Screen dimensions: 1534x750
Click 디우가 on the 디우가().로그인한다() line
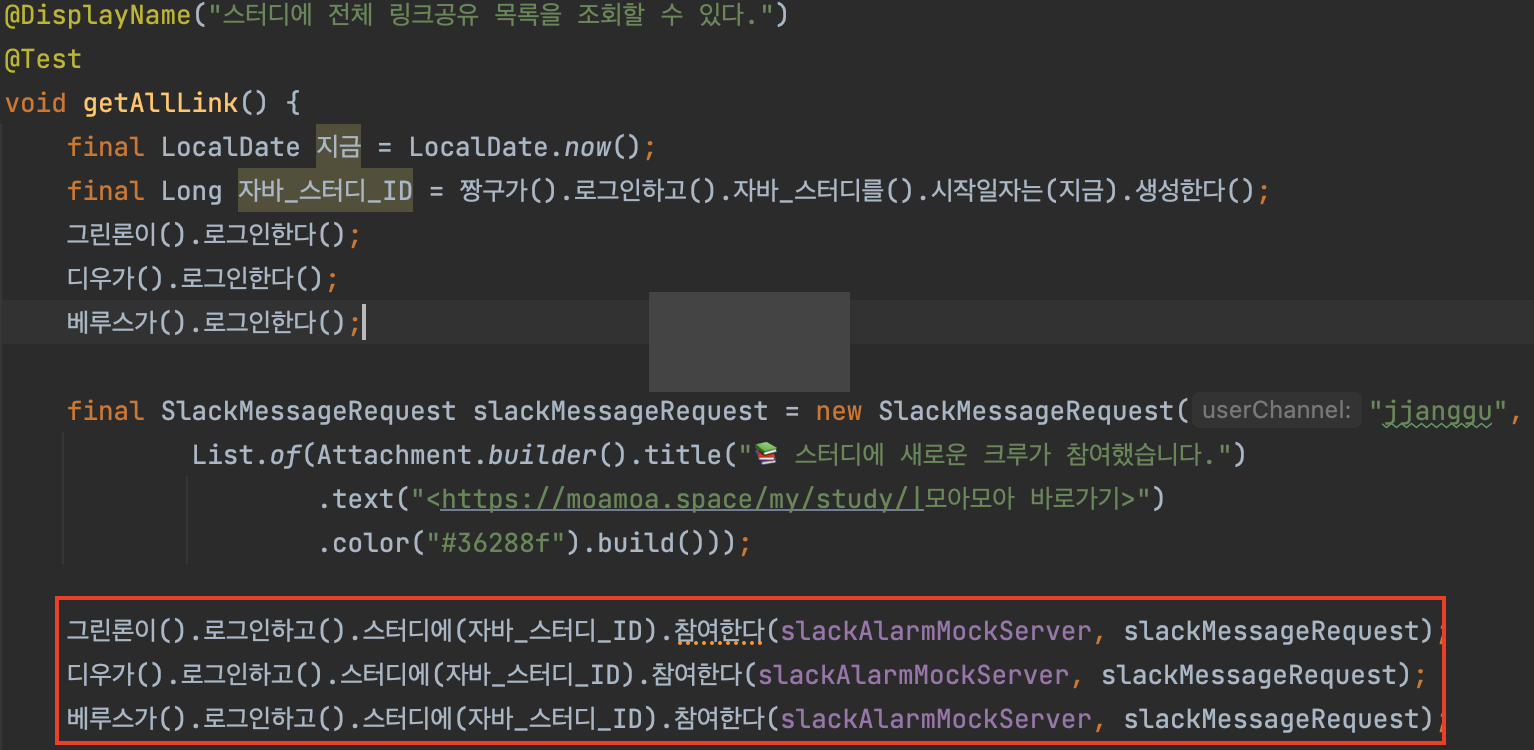[101, 278]
